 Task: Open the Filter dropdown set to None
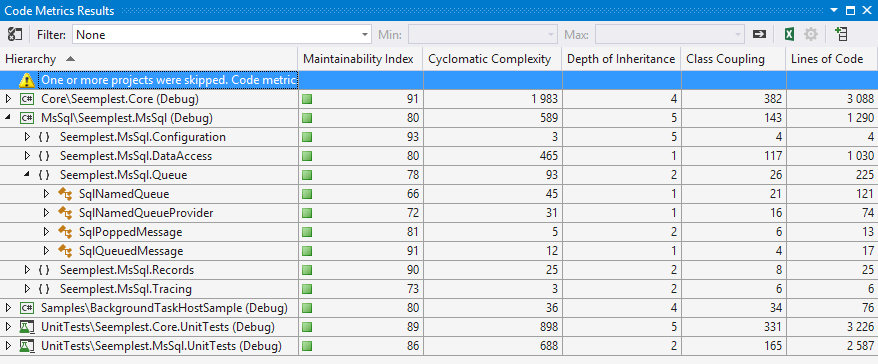click(x=222, y=34)
